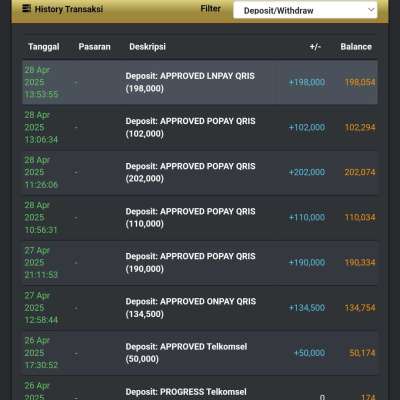Click the Balance column header
Viewport: 400px width, 400px height.
(356, 47)
